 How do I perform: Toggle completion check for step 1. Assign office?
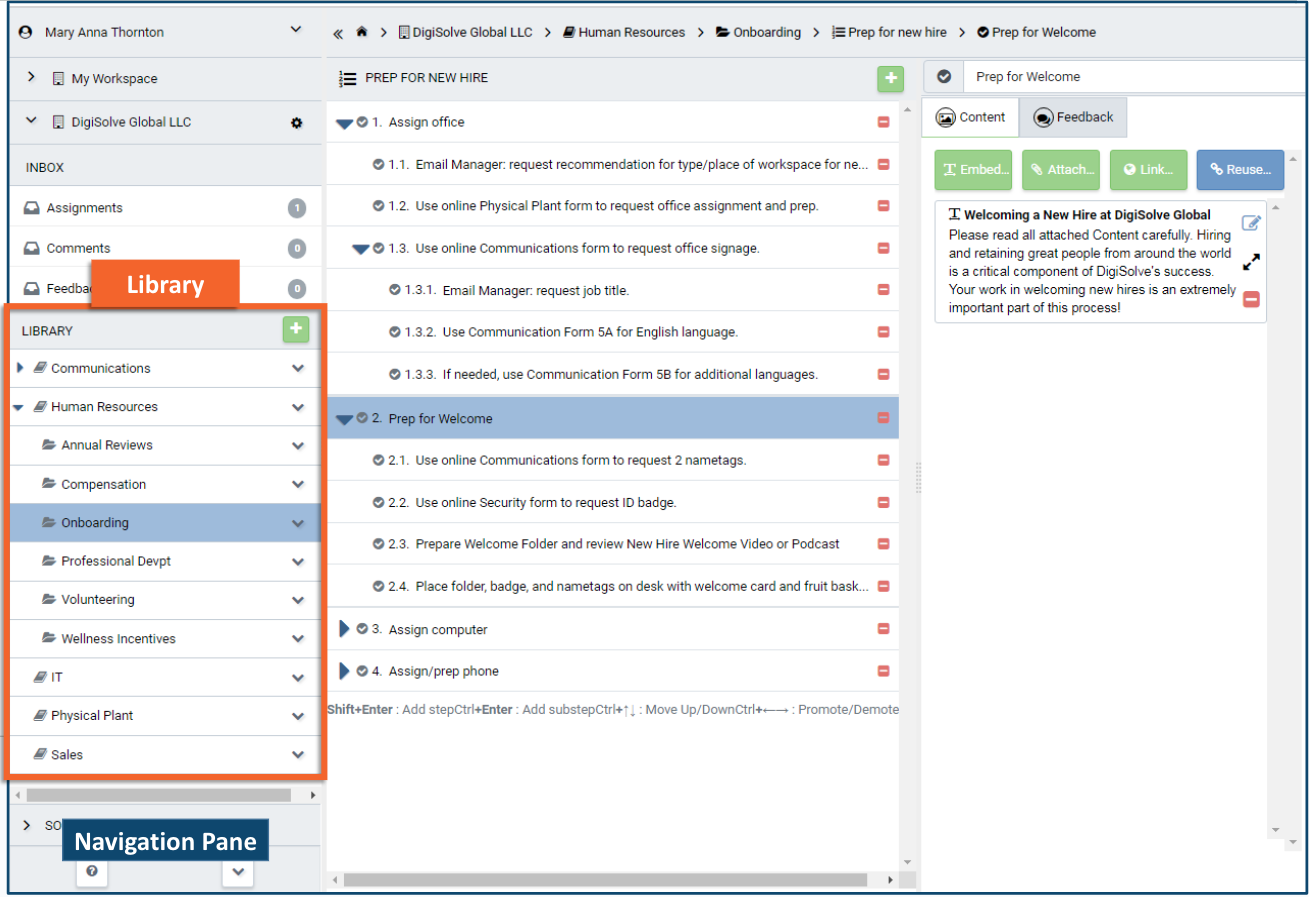pos(362,122)
